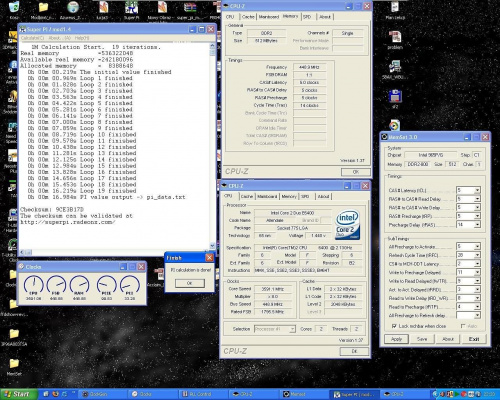The height and width of the screenshot is (400, 500).
Task: Click the MemSet 3.0 title bar icon
Action: [384, 137]
